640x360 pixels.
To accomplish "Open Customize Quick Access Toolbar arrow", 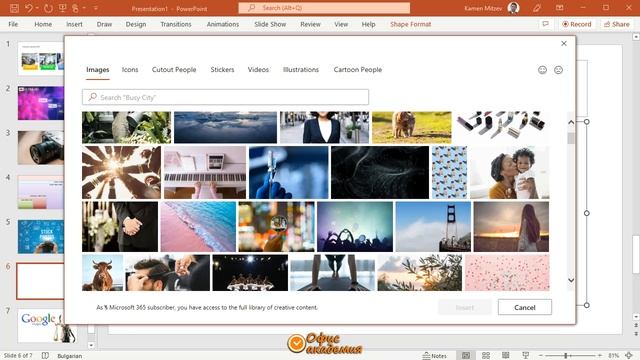I will 96,8.
